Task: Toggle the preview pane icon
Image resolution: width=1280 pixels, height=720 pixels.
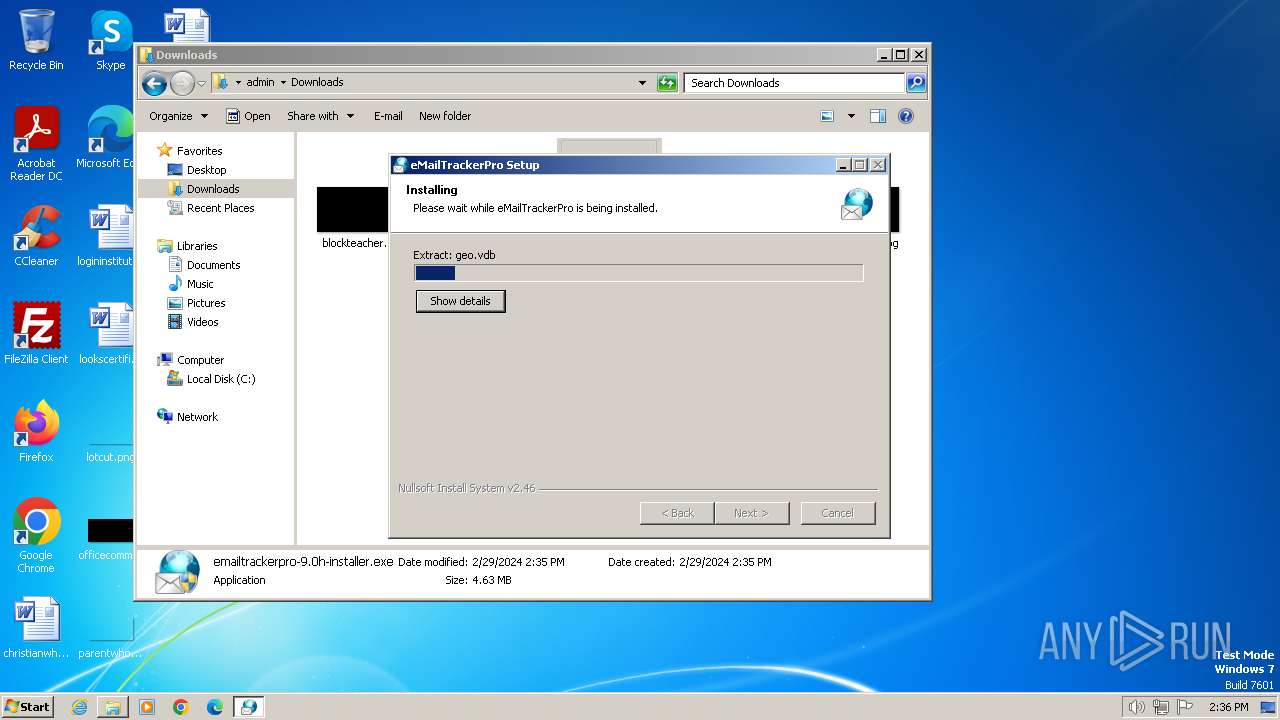Action: pyautogui.click(x=878, y=116)
